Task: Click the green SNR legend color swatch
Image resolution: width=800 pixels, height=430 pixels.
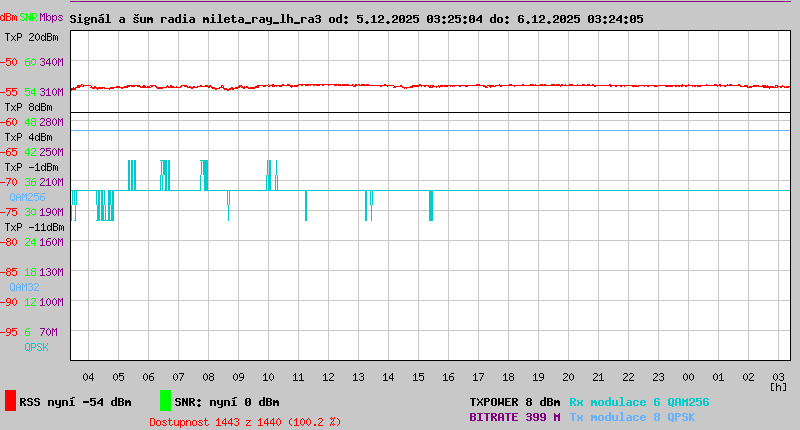Action: click(165, 401)
